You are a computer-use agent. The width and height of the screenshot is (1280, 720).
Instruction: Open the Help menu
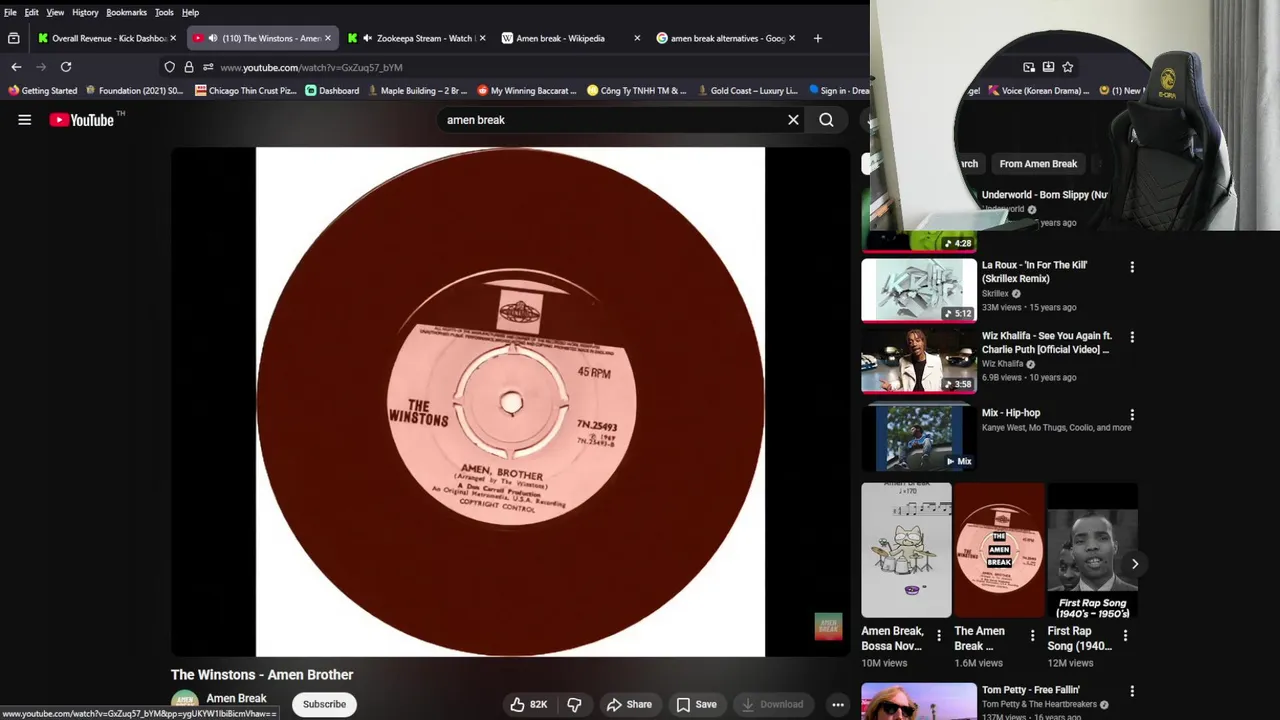tap(190, 12)
